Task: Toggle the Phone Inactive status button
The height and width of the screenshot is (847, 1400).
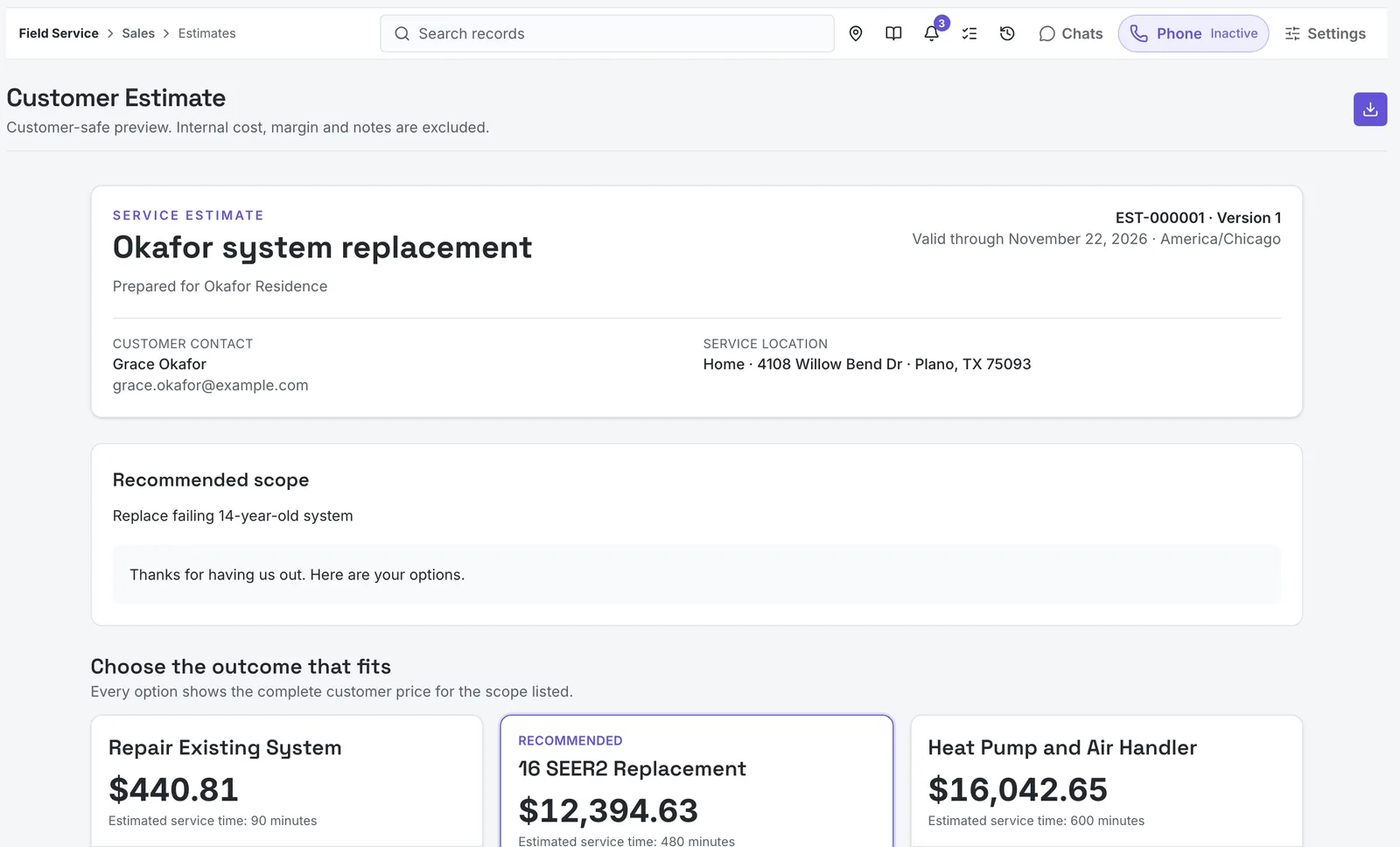Action: click(x=1193, y=33)
